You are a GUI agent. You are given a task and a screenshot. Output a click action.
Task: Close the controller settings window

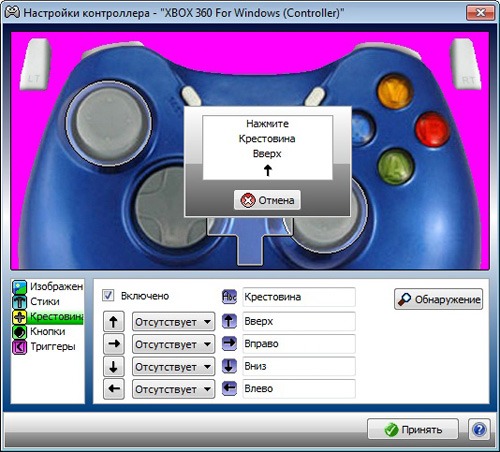[x=480, y=13]
